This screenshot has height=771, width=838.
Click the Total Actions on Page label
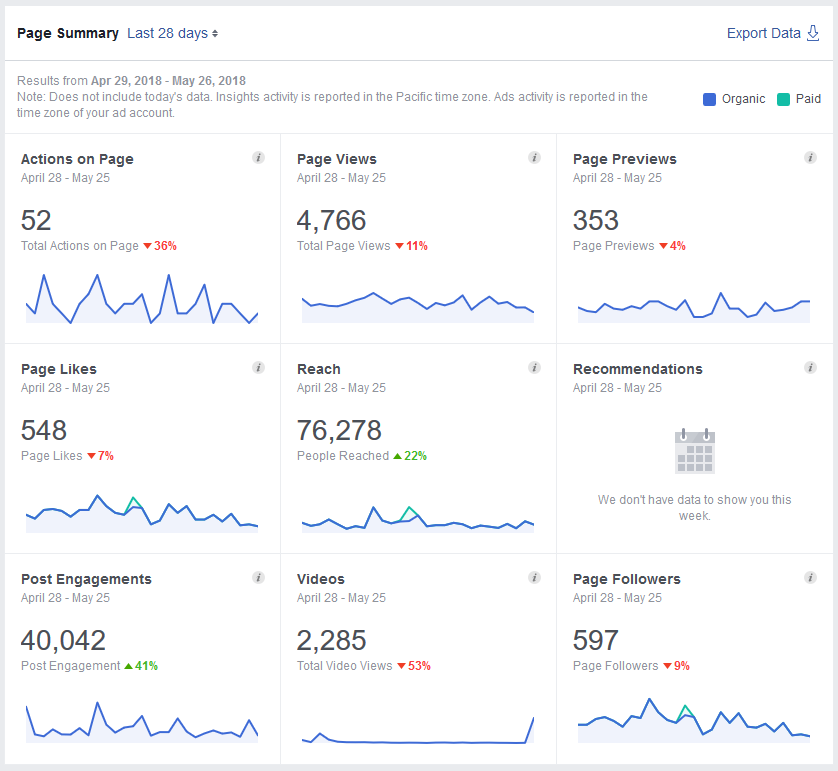click(x=80, y=246)
